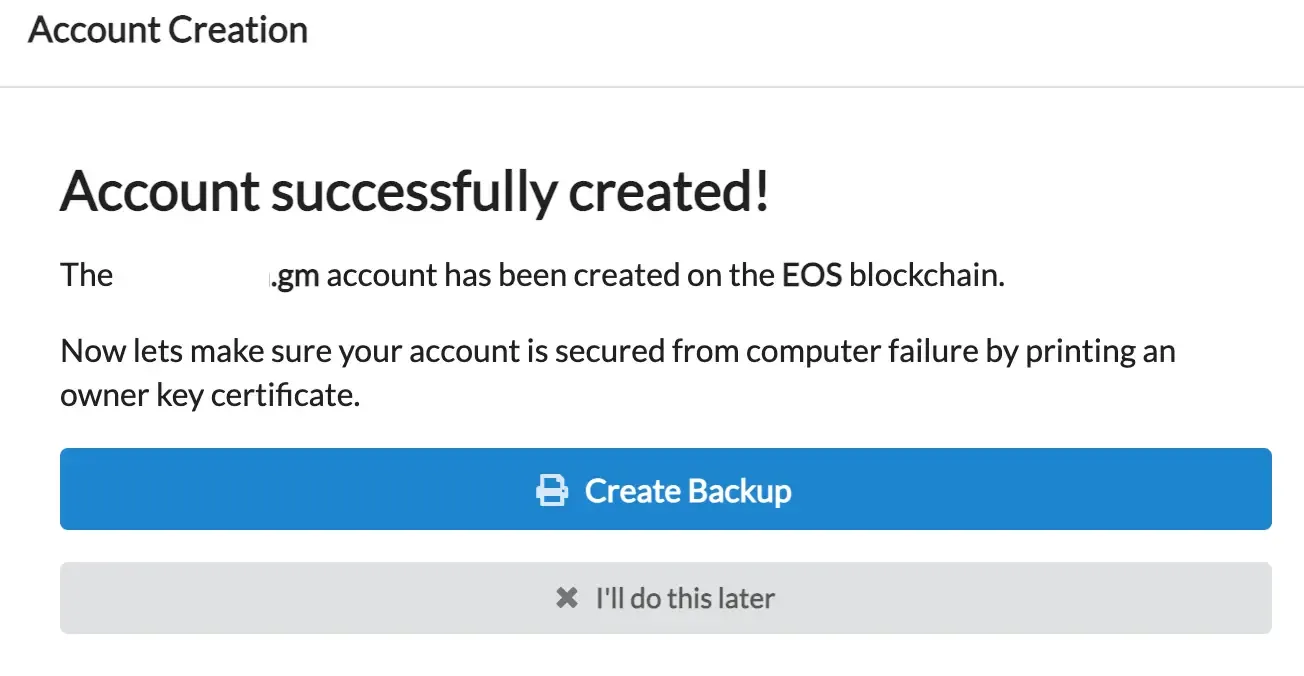Viewport: 1304px width, 676px height.
Task: Click the account creation confirmation sentence
Action: pos(530,275)
